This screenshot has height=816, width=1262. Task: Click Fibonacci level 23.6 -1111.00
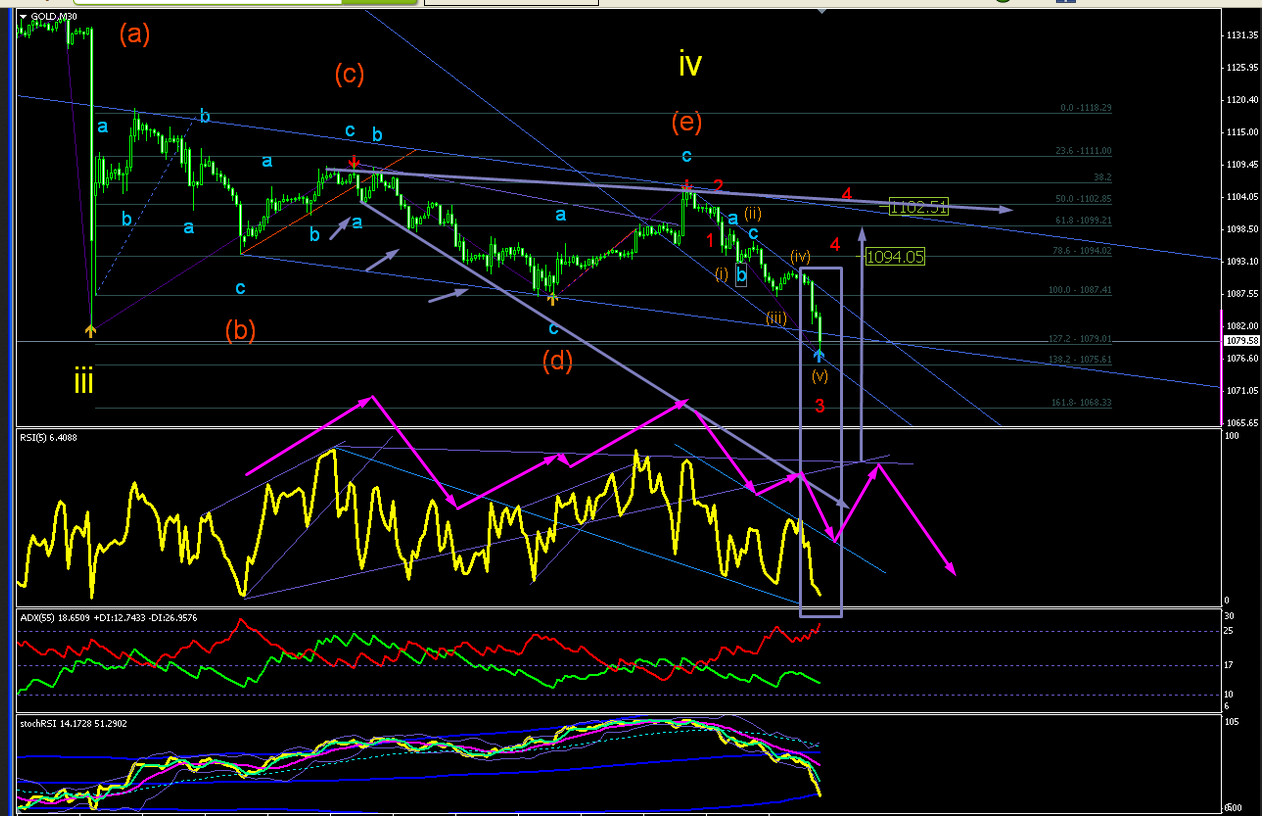[1083, 151]
